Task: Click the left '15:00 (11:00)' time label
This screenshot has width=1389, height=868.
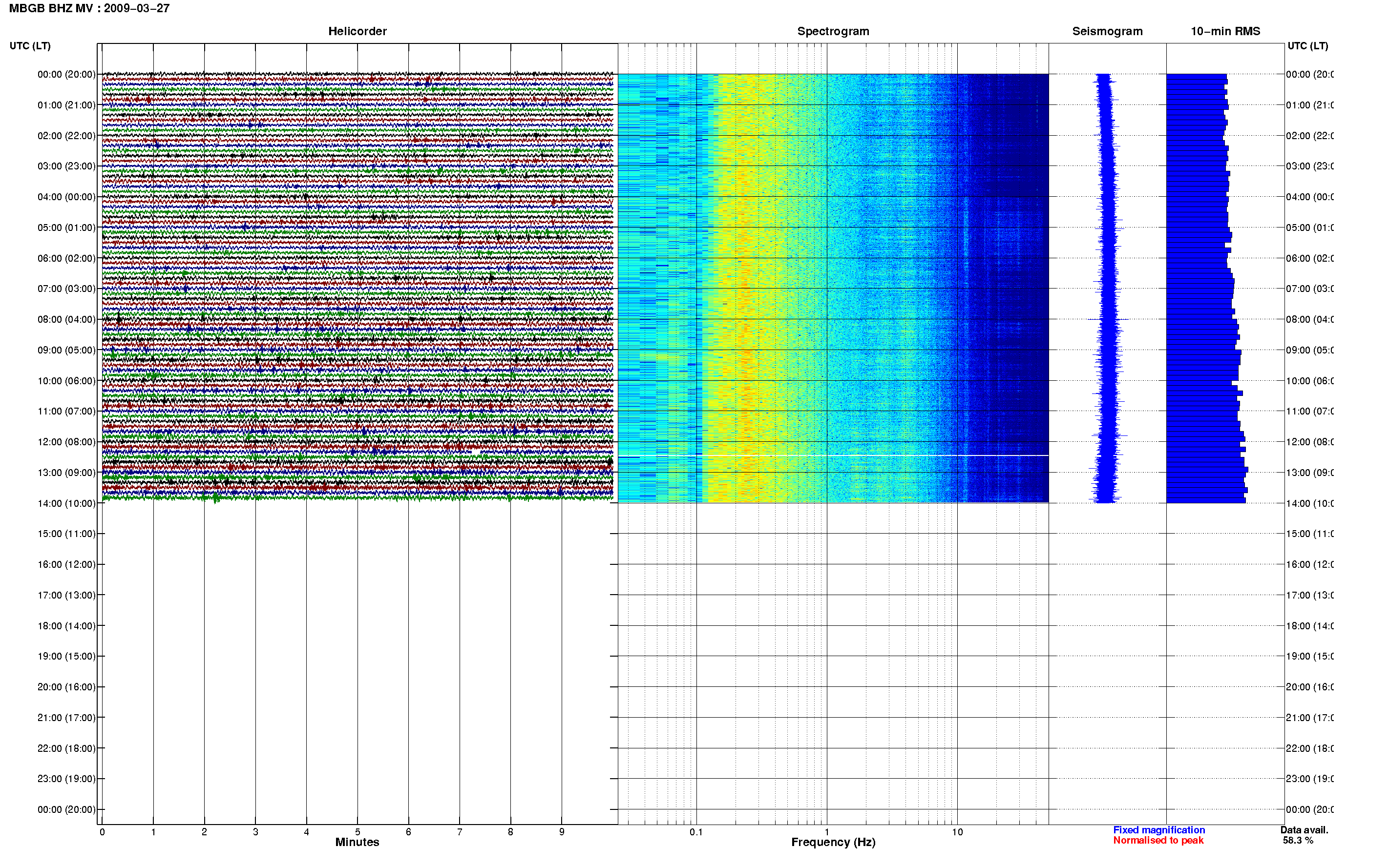Action: point(66,534)
